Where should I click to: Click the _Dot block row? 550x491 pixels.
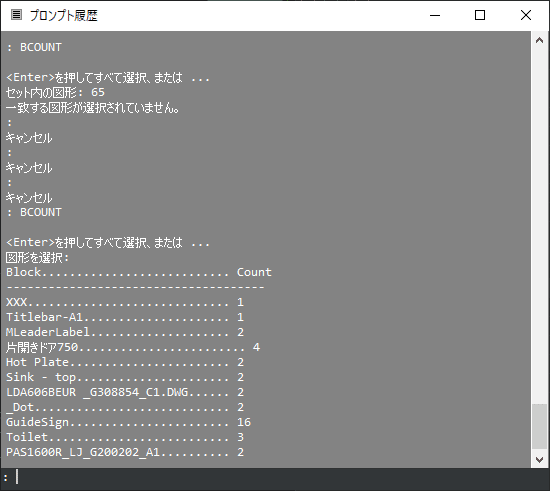[x=125, y=407]
